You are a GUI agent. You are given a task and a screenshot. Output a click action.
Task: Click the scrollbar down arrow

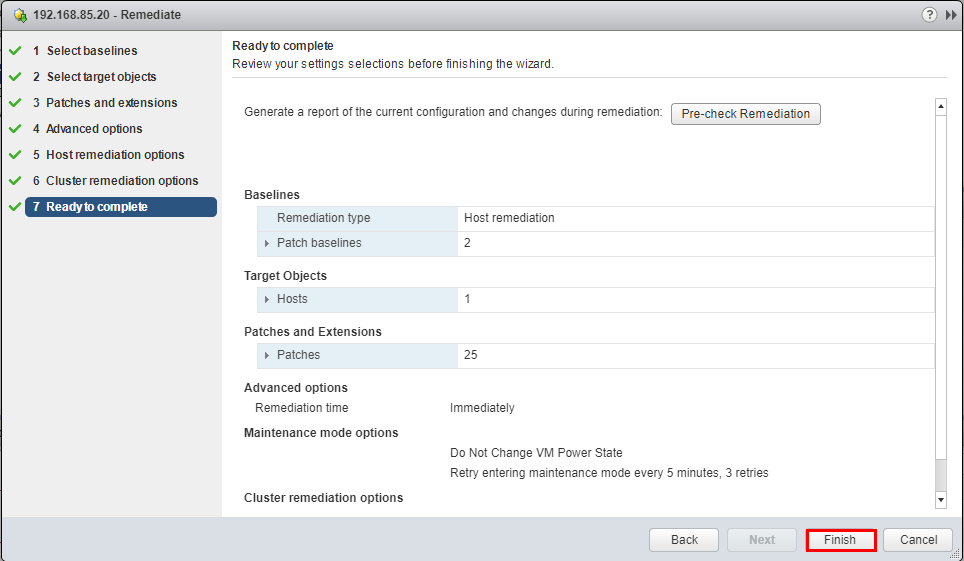pos(940,498)
